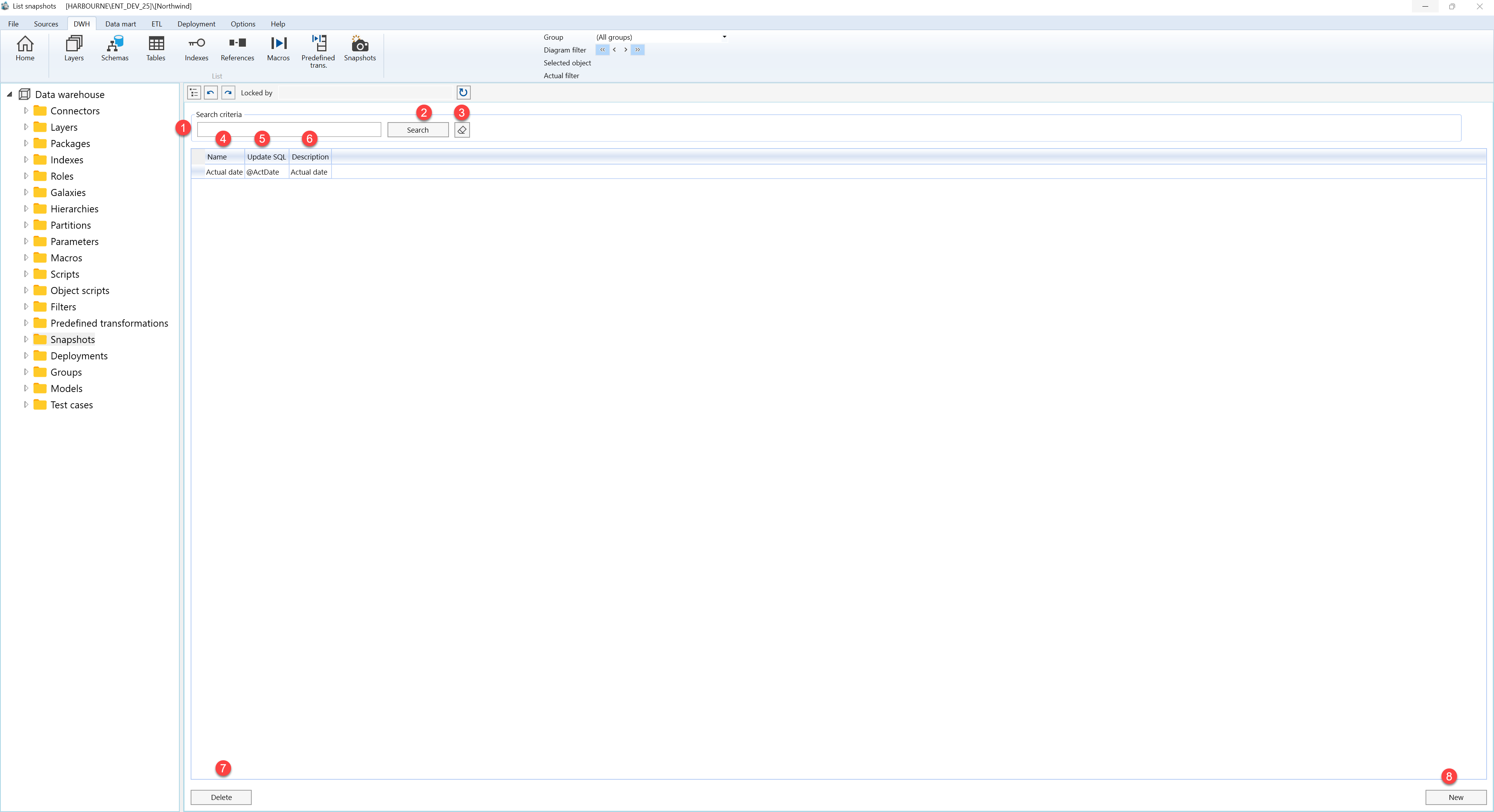1494x812 pixels.
Task: Expand the Test cases folder
Action: pyautogui.click(x=26, y=404)
